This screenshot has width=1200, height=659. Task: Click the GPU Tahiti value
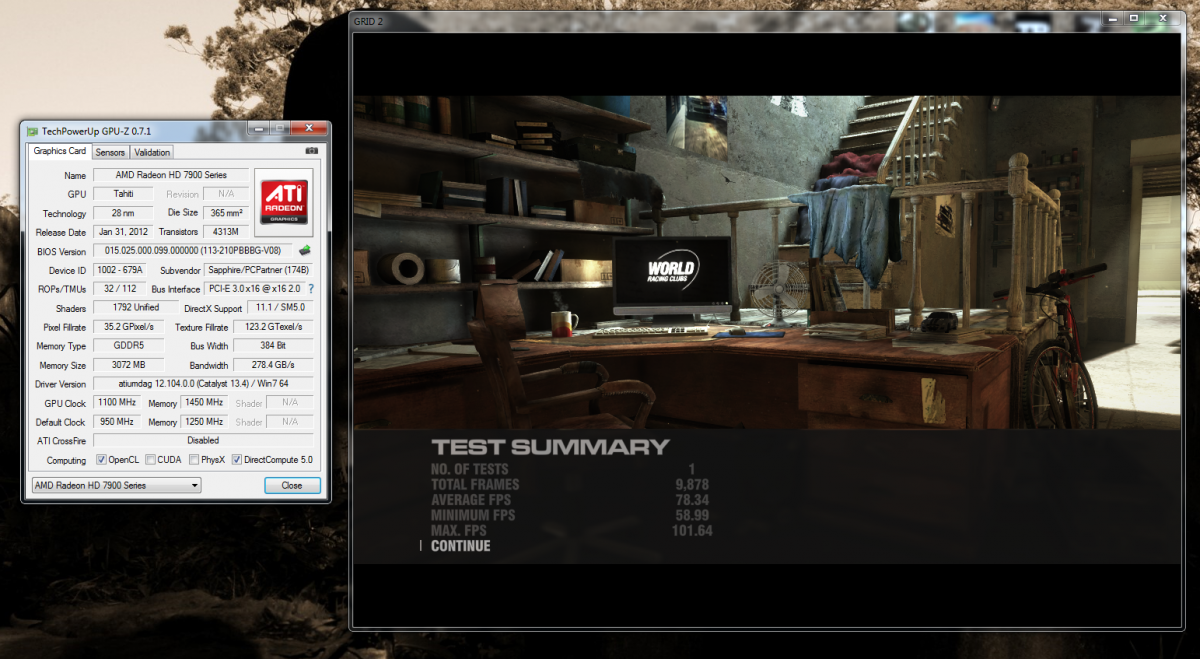click(x=123, y=194)
